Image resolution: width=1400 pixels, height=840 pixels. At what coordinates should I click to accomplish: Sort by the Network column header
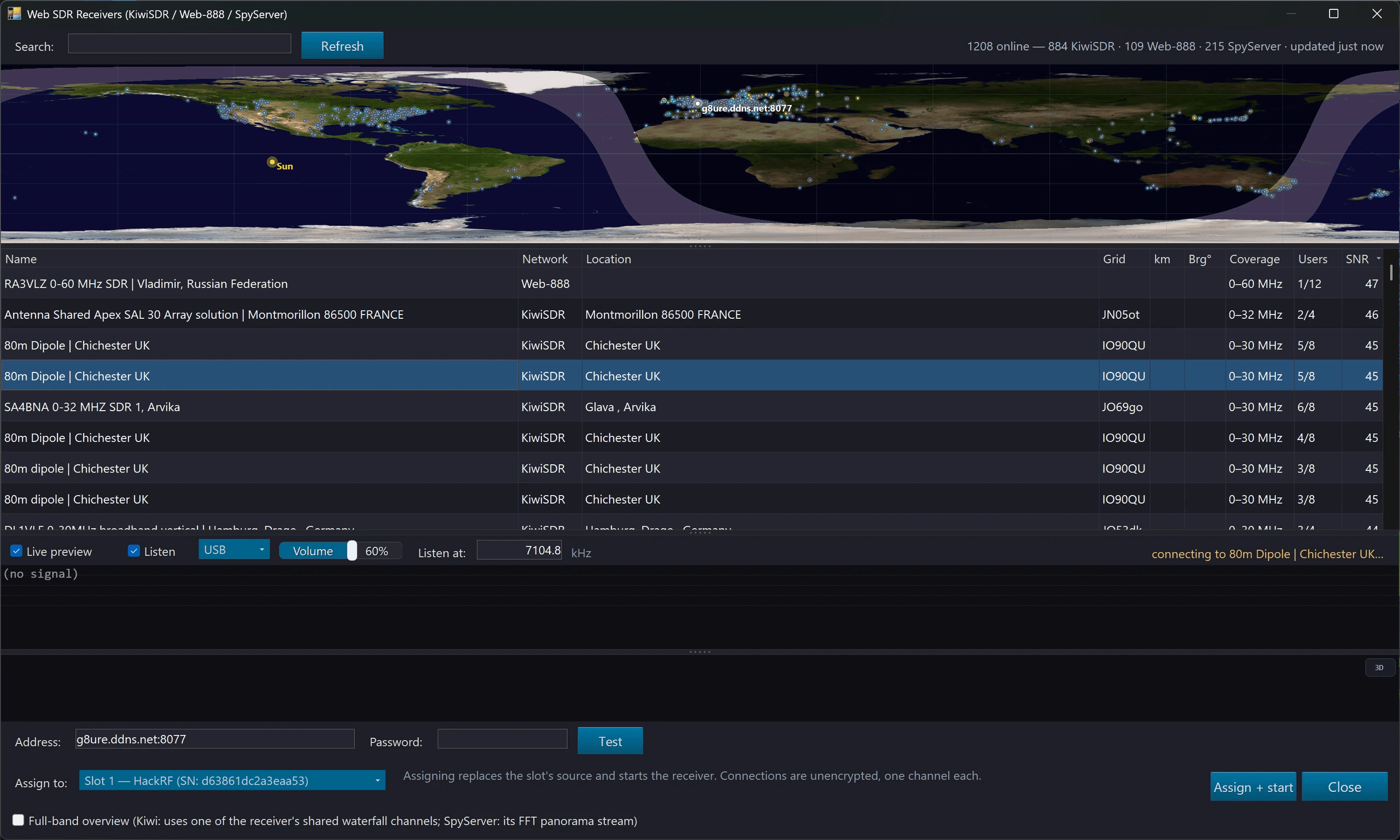click(x=550, y=259)
